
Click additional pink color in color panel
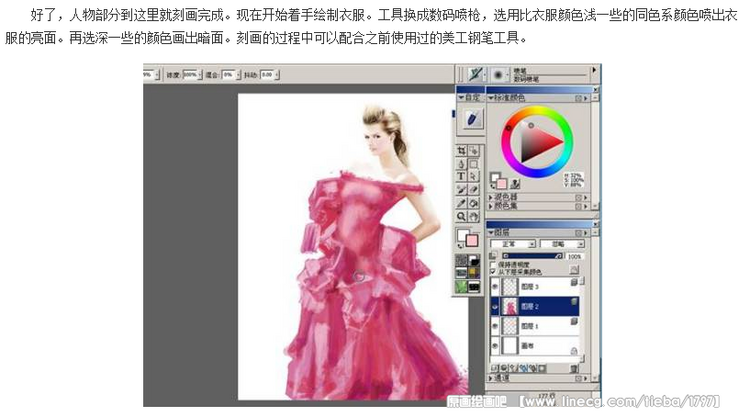point(501,184)
